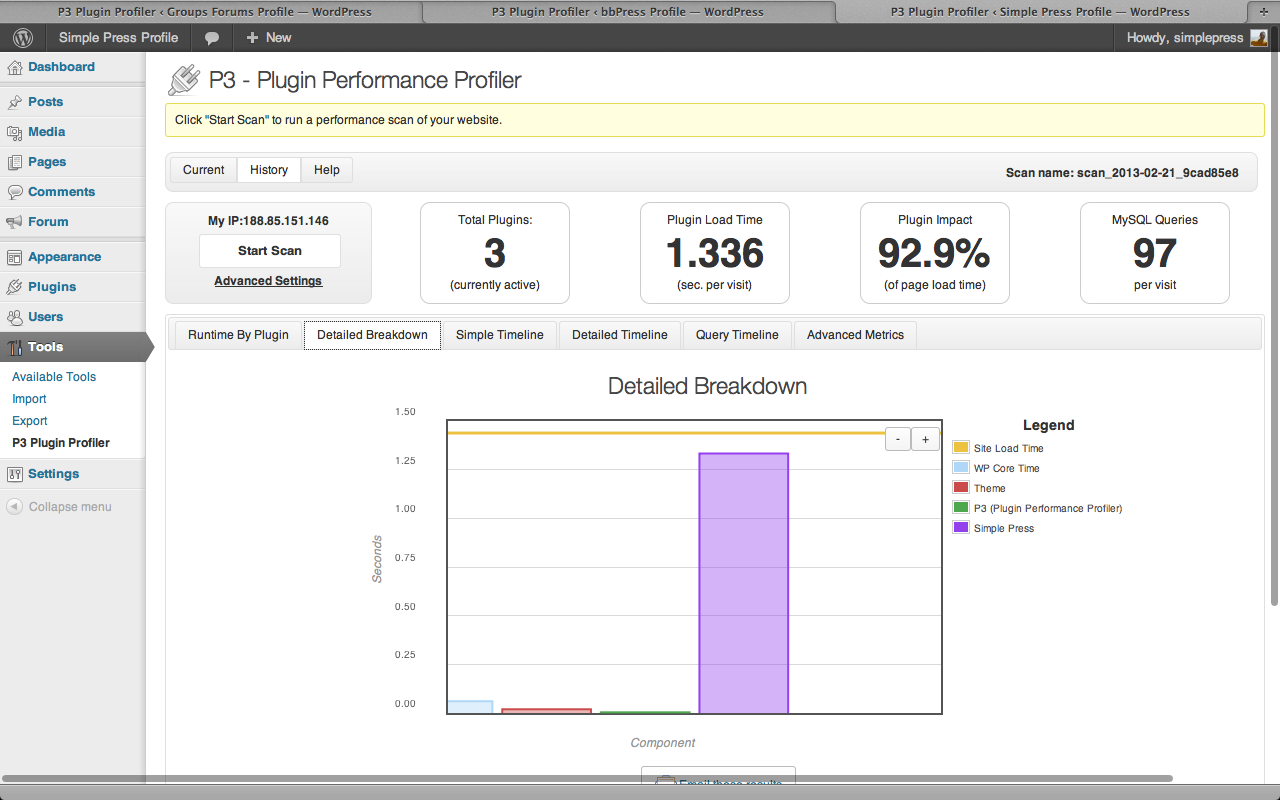Open the Runtime By Plugin tab
The height and width of the screenshot is (800, 1280).
point(238,335)
